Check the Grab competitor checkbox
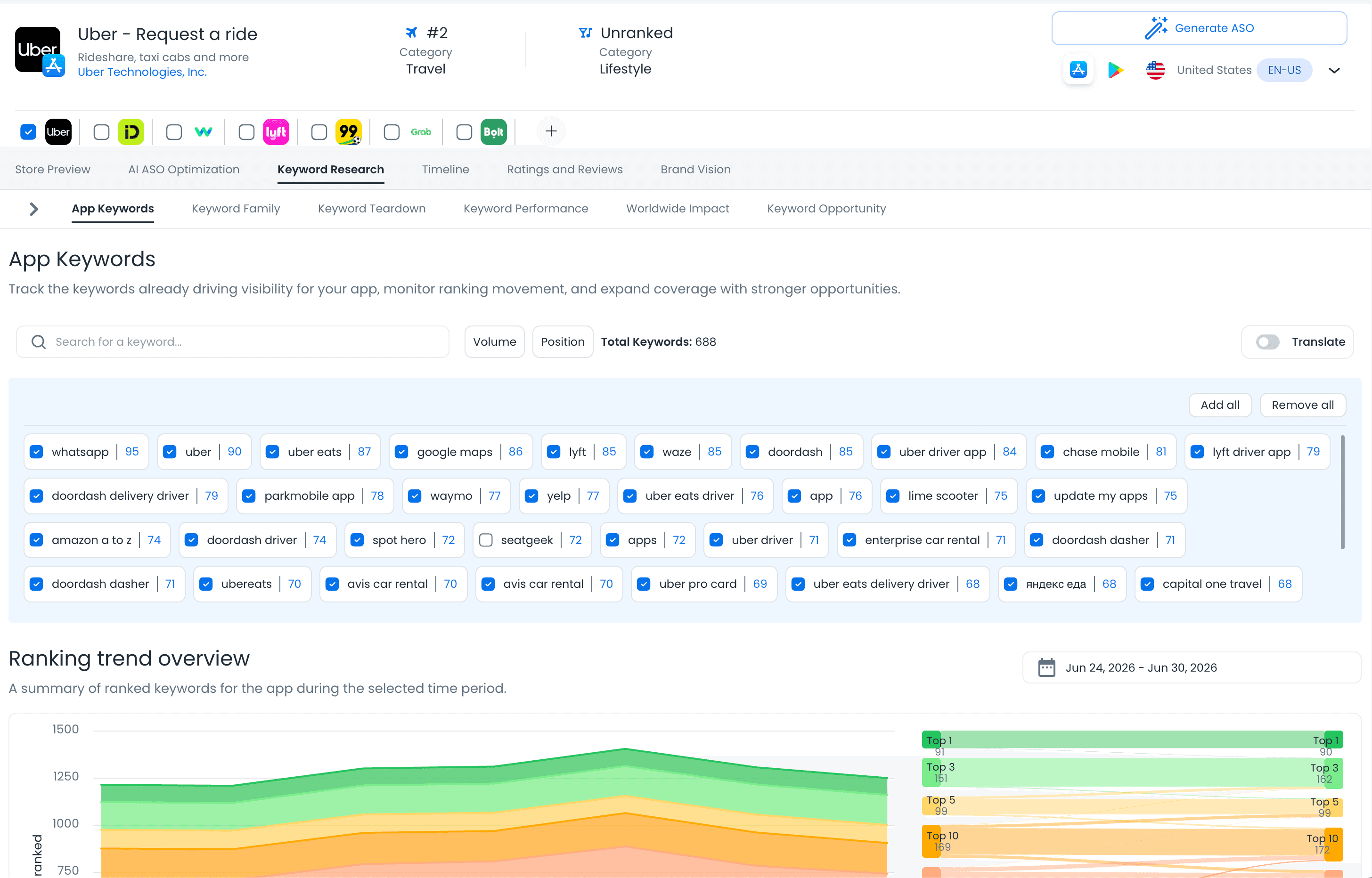 [392, 132]
